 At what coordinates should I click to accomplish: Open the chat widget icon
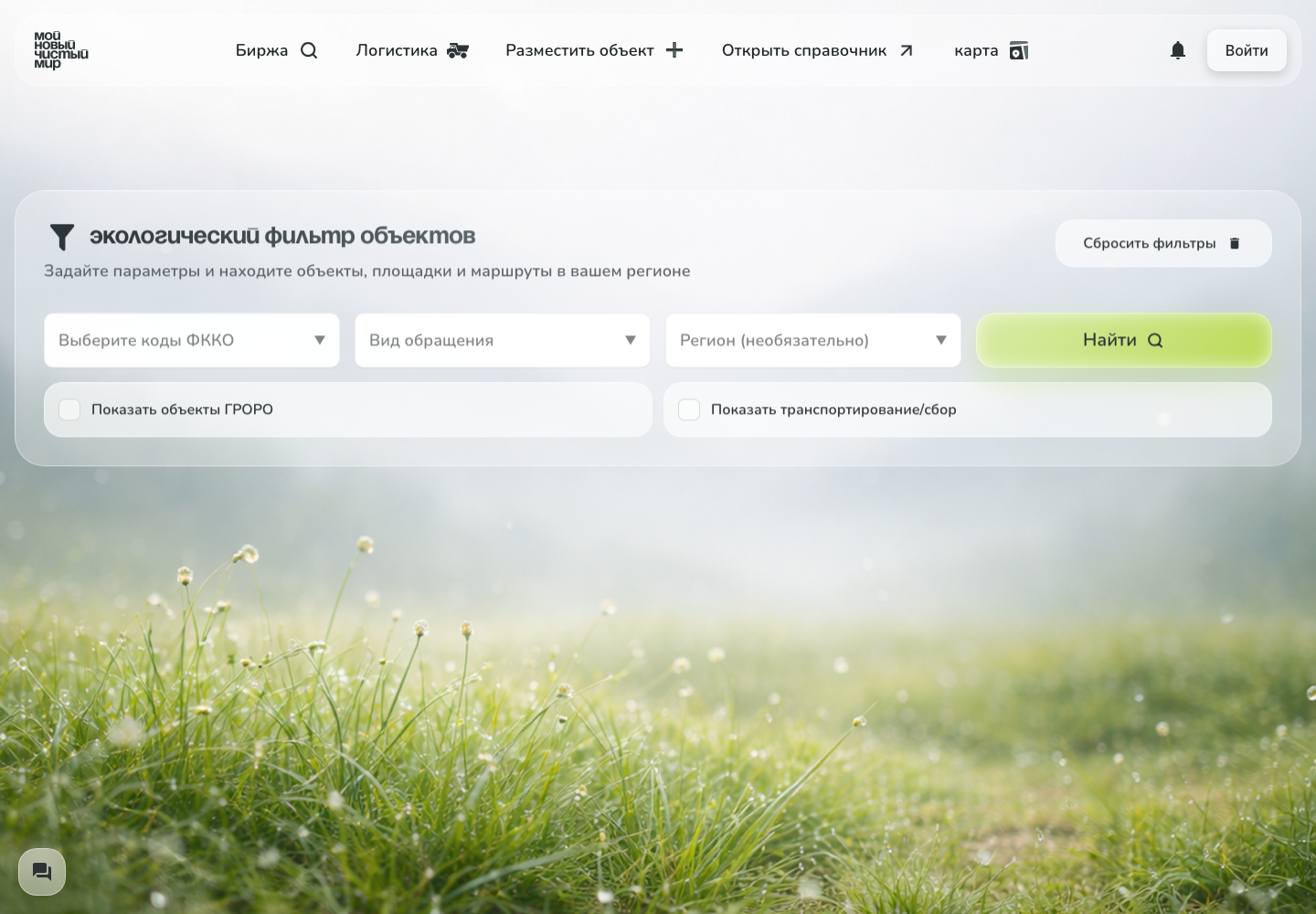[42, 872]
